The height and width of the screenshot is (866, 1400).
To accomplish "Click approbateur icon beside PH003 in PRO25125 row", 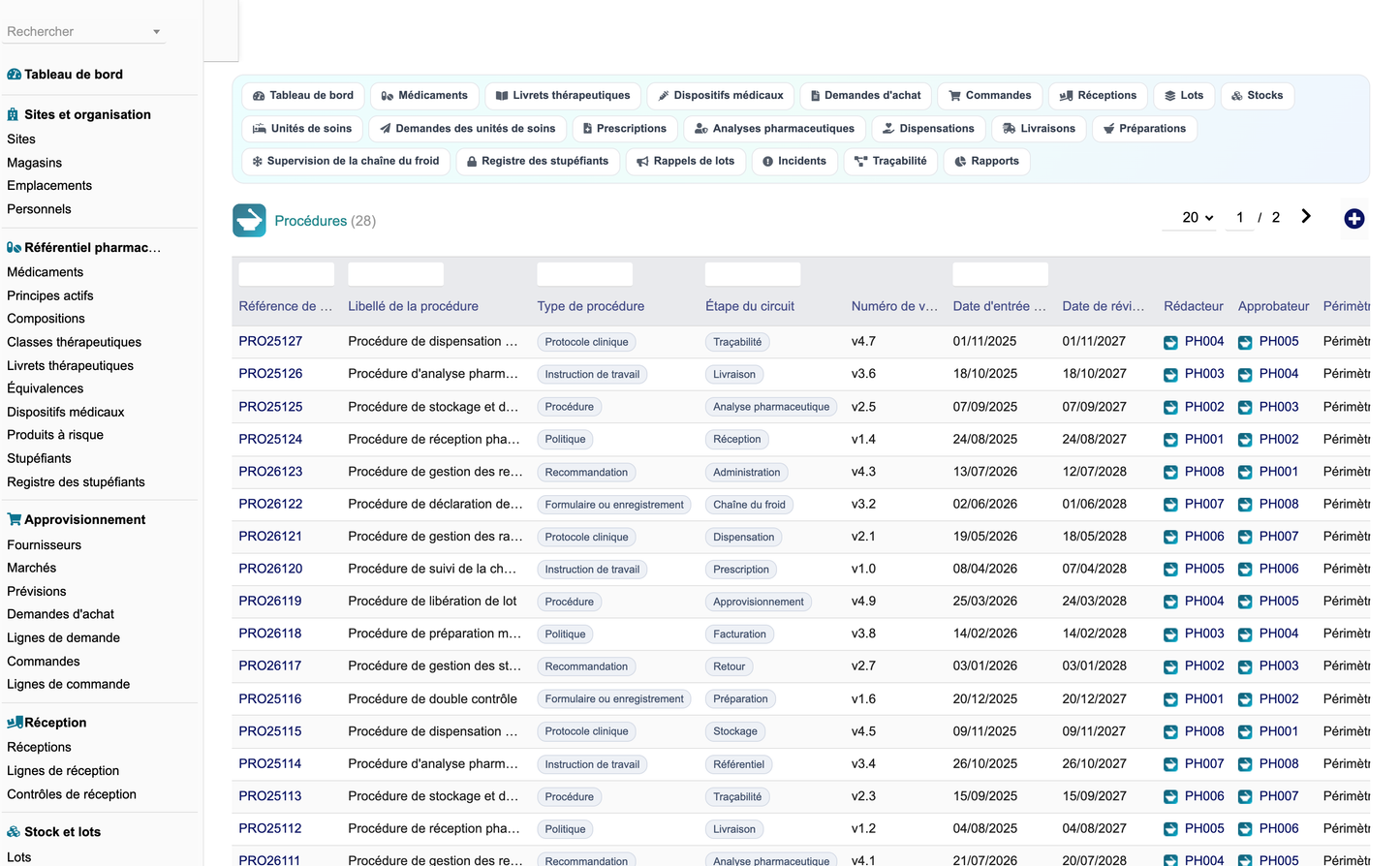I will 1245,407.
